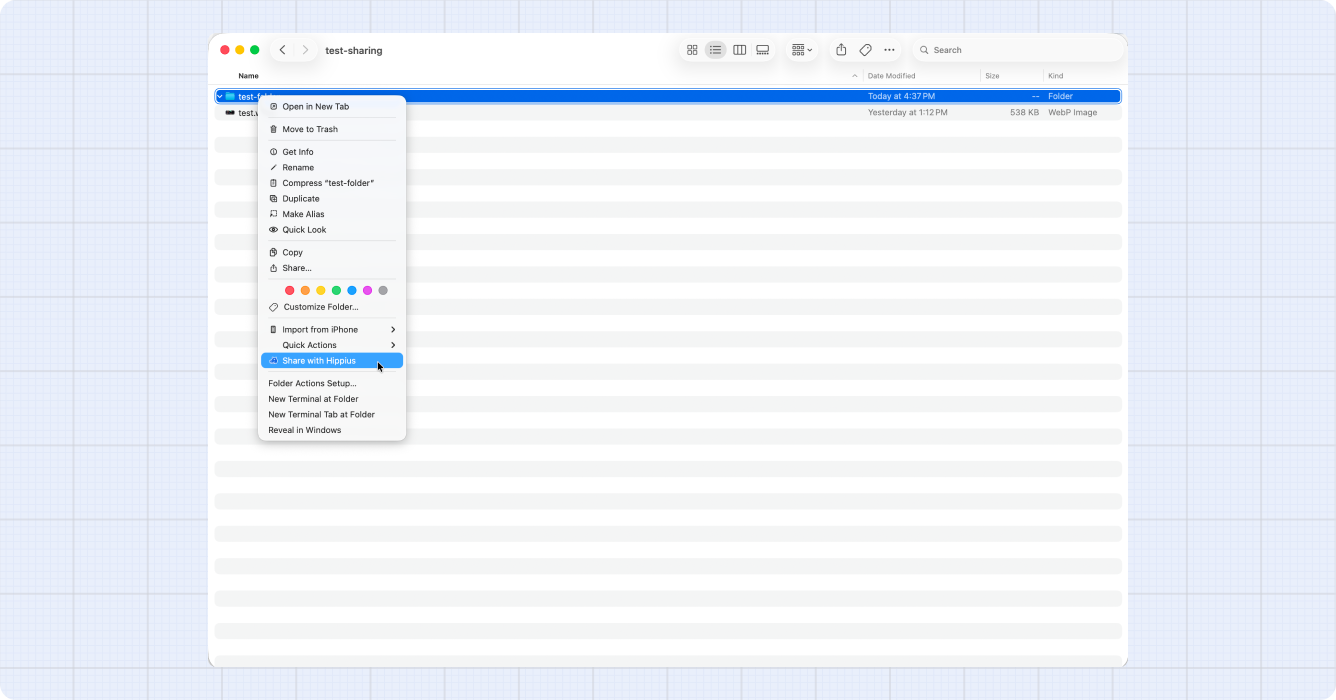Image resolution: width=1336 pixels, height=700 pixels.
Task: Apply the yellow color tag
Action: (x=321, y=291)
